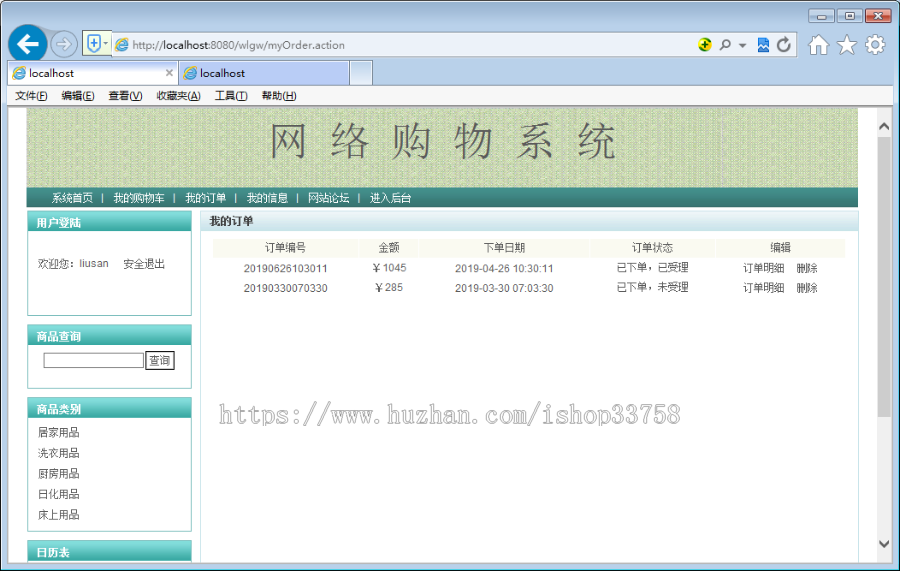This screenshot has height=571, width=900.
Task: Open the 收藏夹(A) menu
Action: [x=178, y=96]
